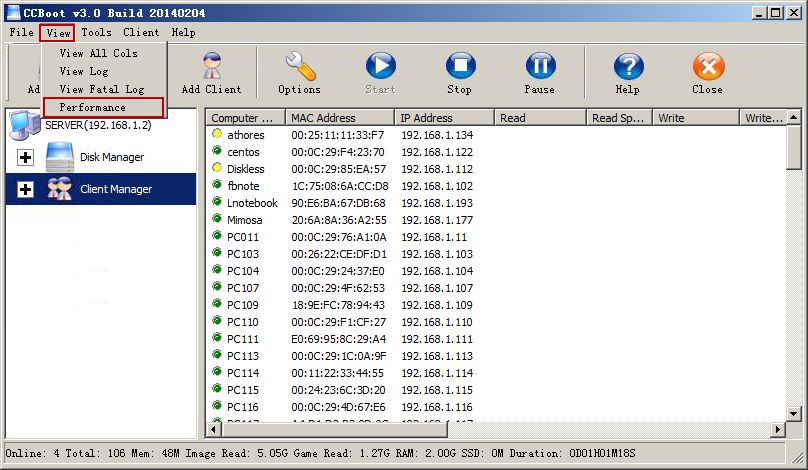Expand the Client Manager tree node
The image size is (808, 470).
[25, 189]
